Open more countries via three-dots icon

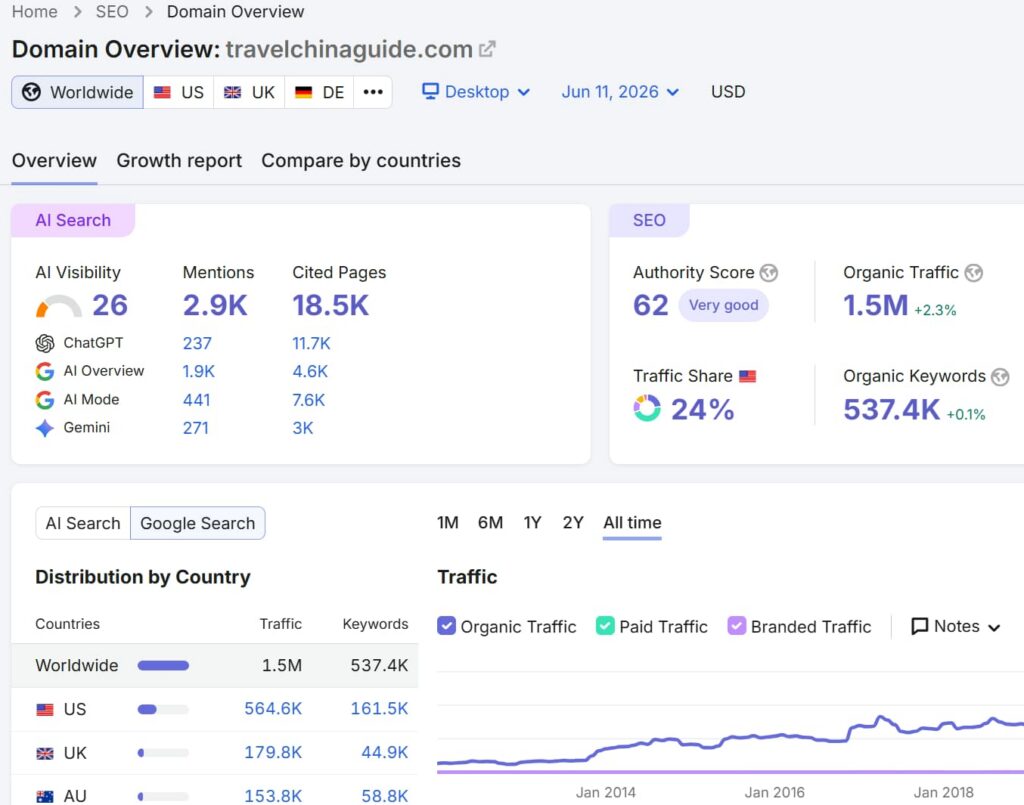pyautogui.click(x=373, y=92)
